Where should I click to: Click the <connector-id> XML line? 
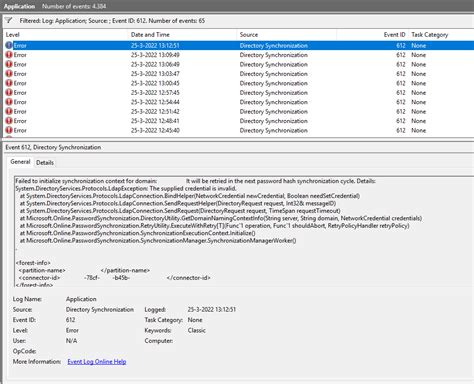point(115,278)
